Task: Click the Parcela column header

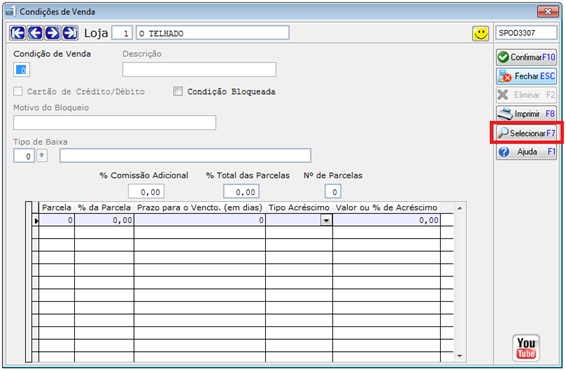Action: tap(57, 208)
